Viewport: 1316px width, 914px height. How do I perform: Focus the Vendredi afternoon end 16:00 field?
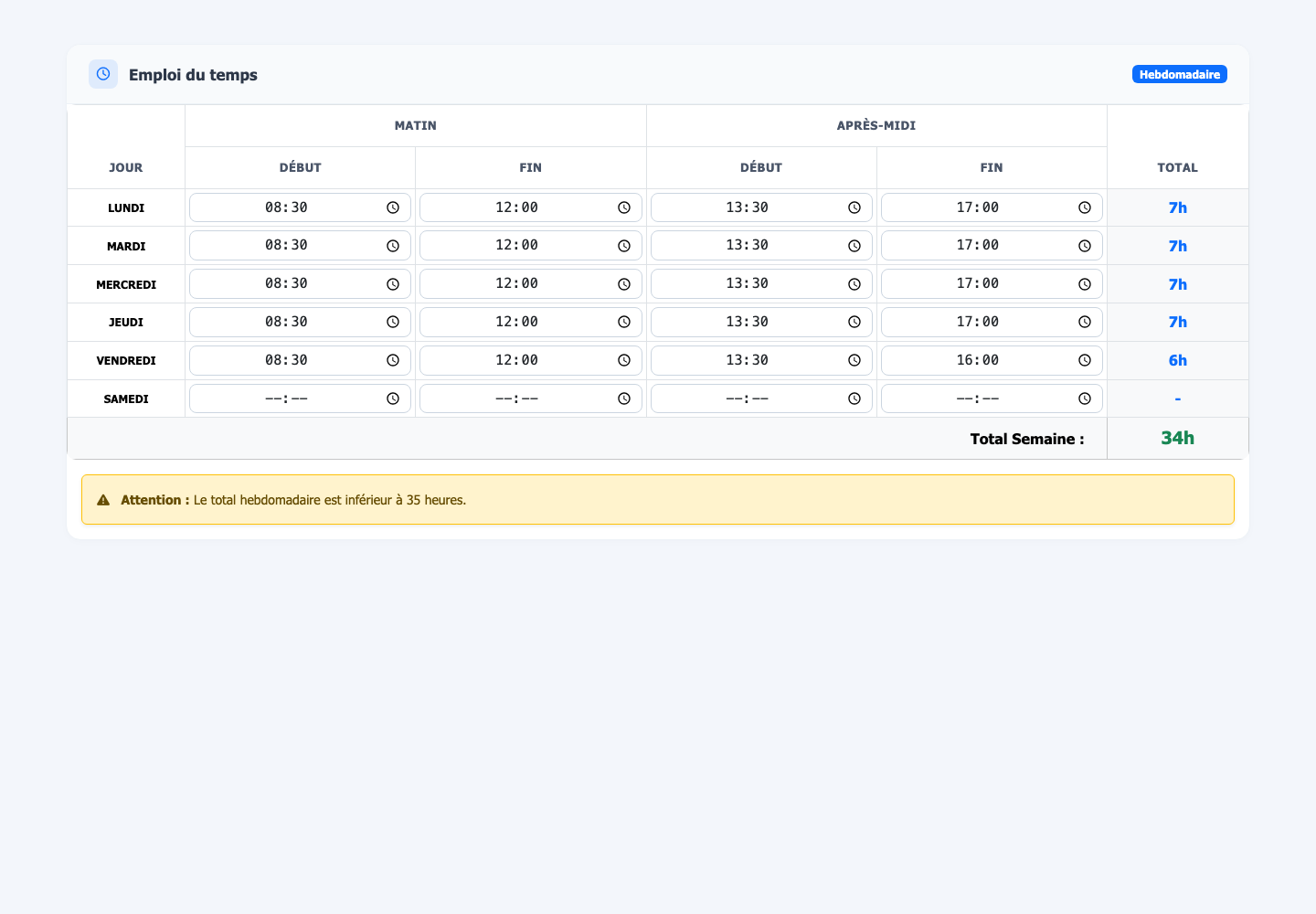(992, 360)
